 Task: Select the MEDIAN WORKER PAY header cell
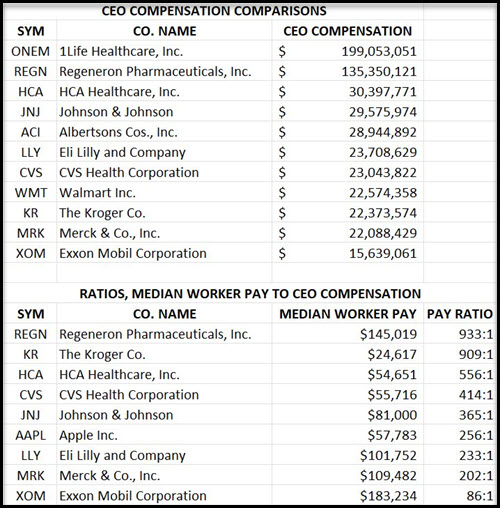[x=348, y=314]
